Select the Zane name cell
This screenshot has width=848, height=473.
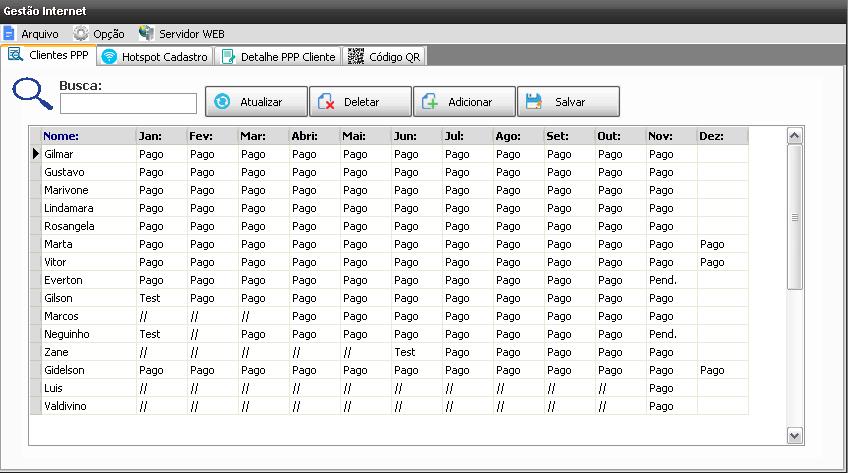tap(89, 352)
